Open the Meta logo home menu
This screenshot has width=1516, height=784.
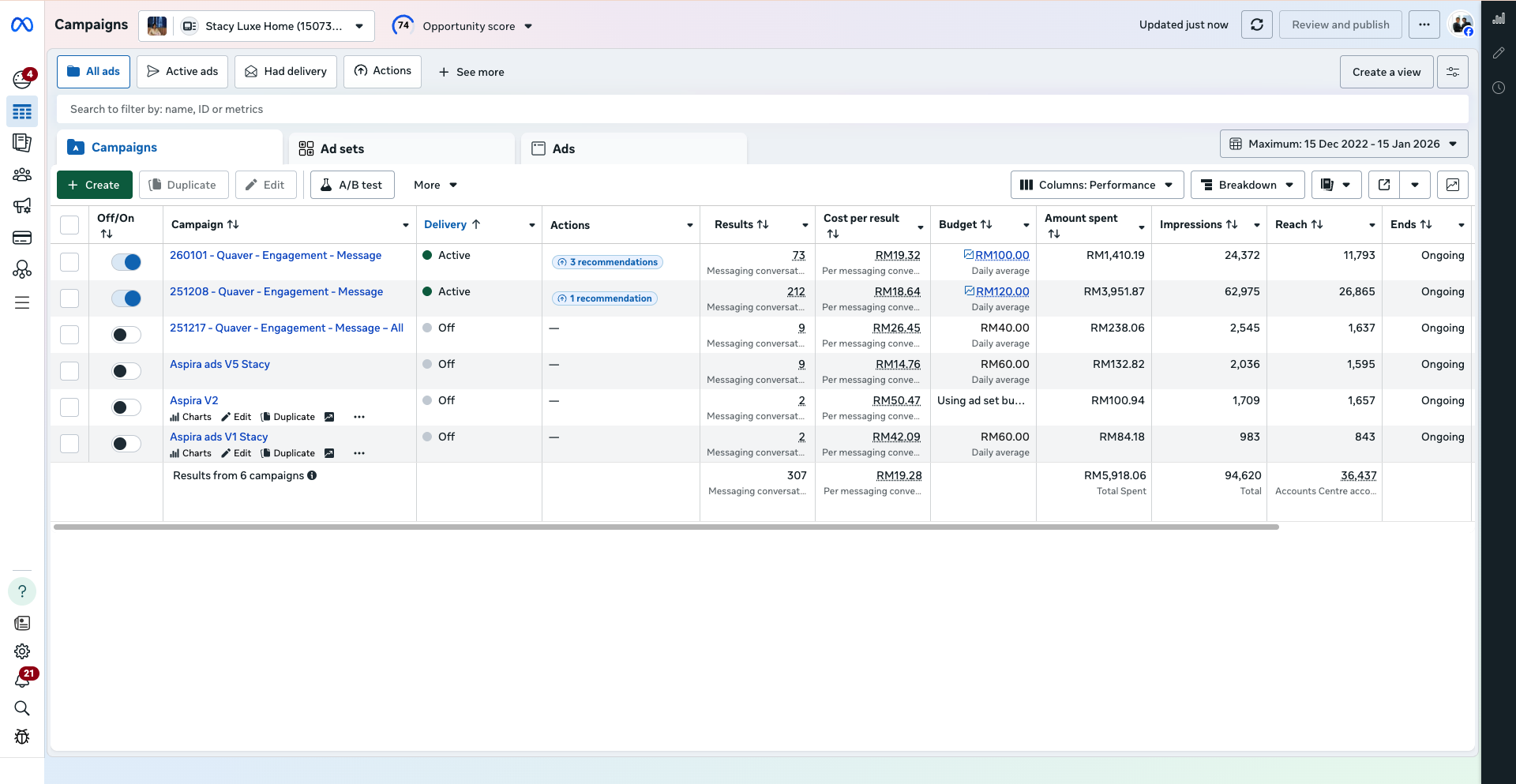(x=22, y=25)
